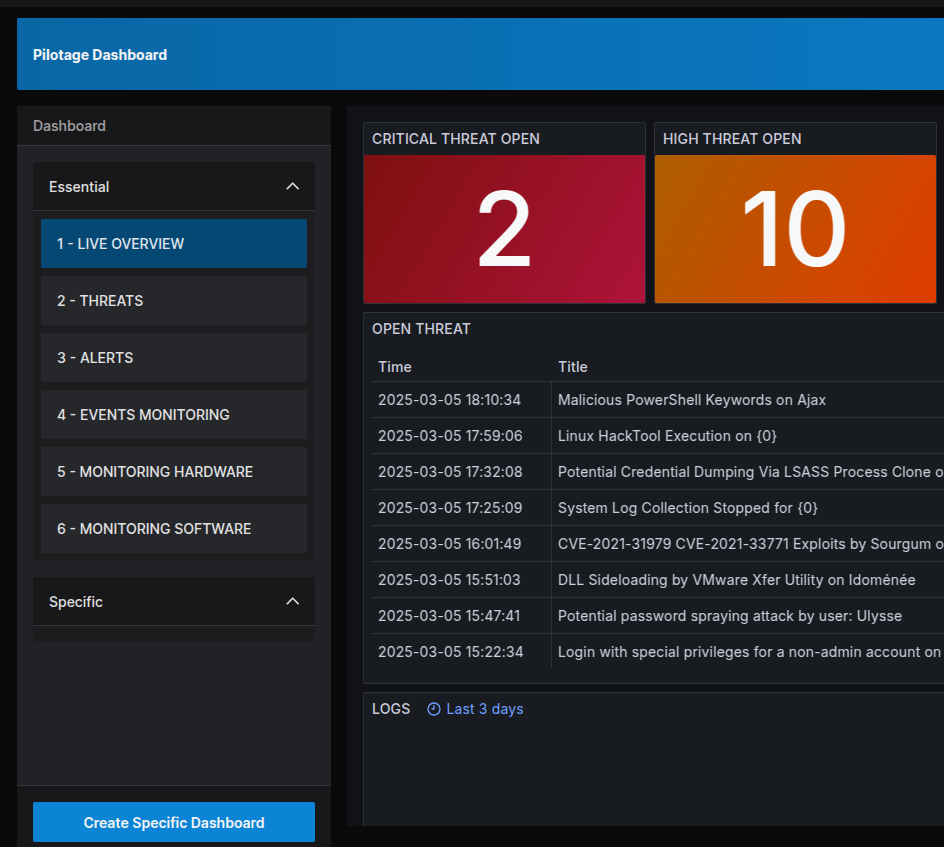944x847 pixels.
Task: Click the OPEN THREAT panel title
Action: click(421, 329)
